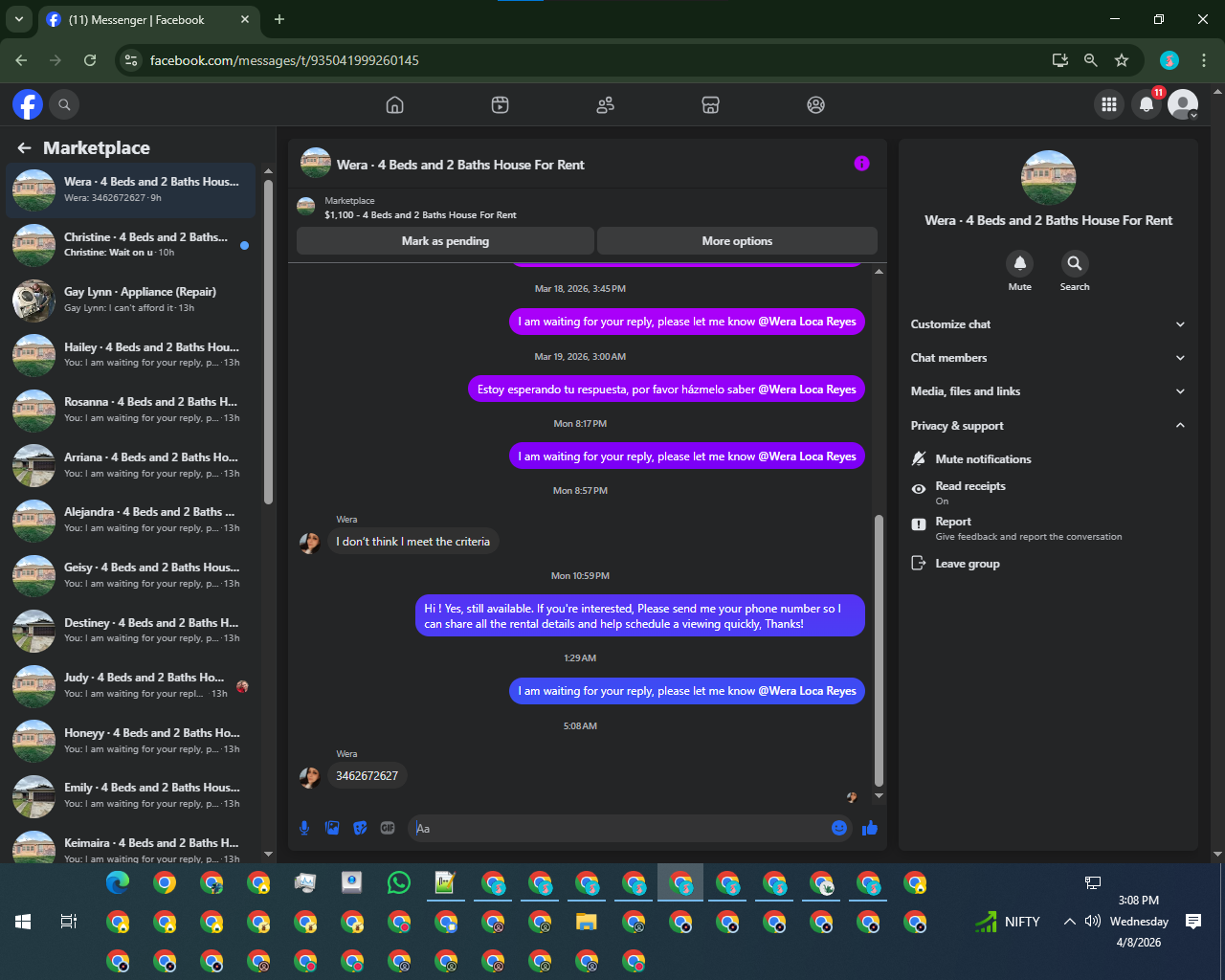Open the emoji picker in message box
The image size is (1225, 980).
[x=839, y=828]
